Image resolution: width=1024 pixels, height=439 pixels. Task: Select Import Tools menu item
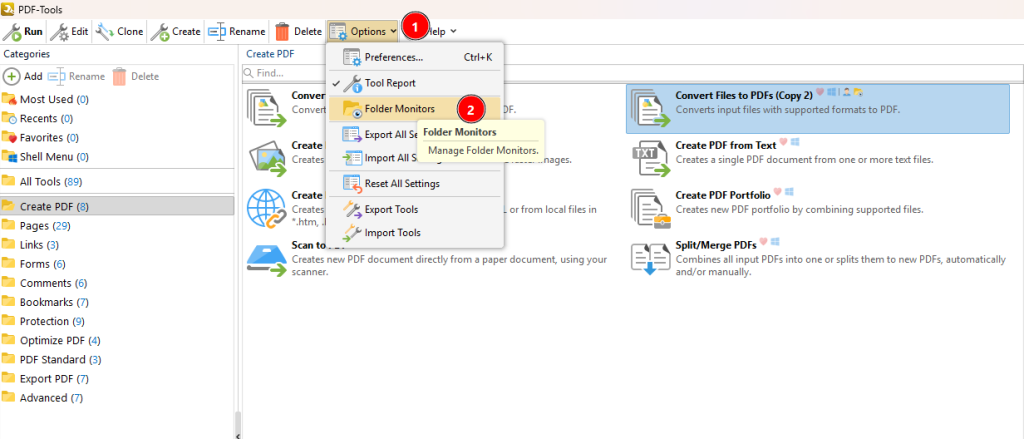tap(415, 233)
